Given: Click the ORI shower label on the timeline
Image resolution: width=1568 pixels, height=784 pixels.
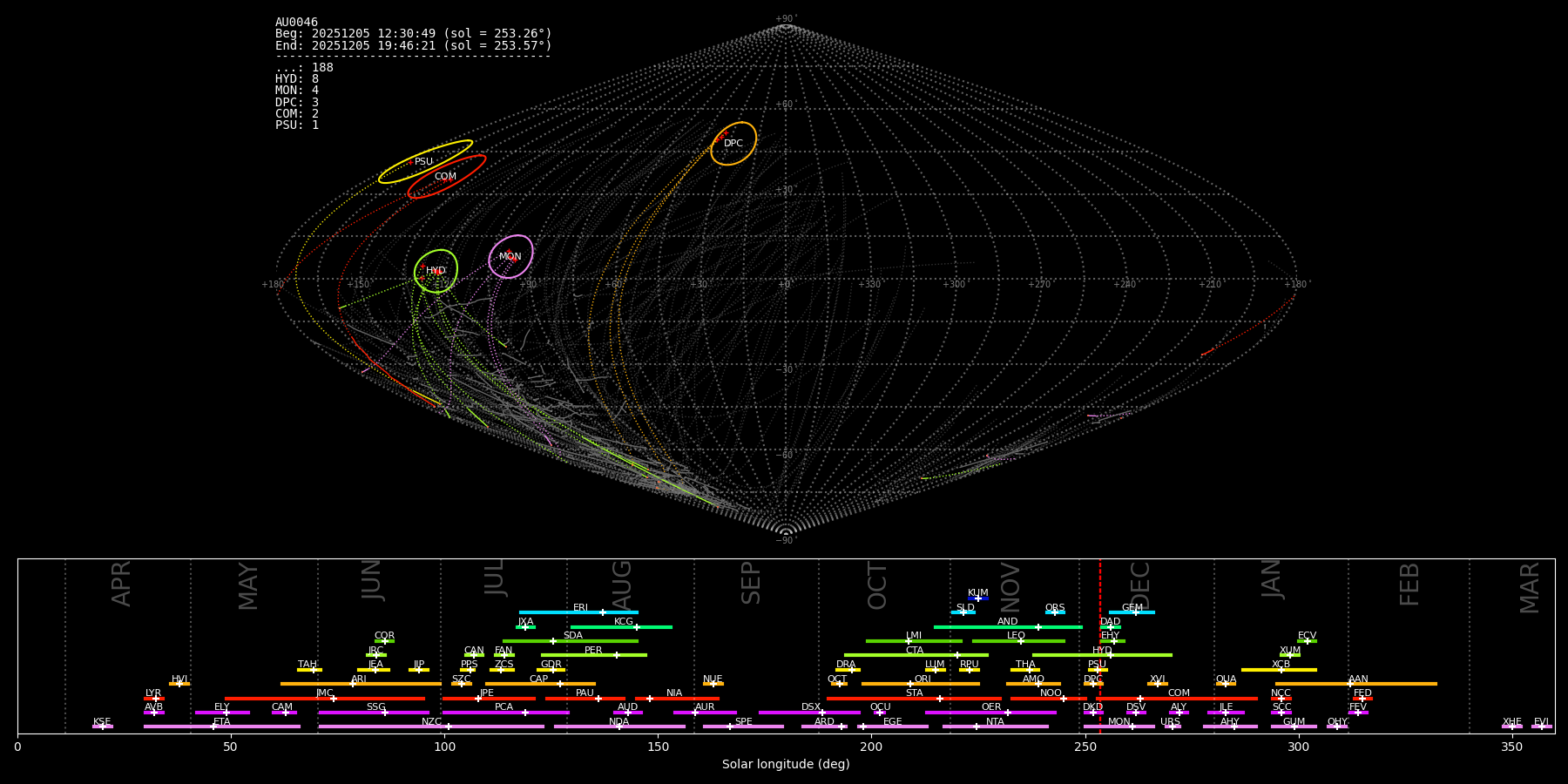Looking at the screenshot, I should coord(923,679).
